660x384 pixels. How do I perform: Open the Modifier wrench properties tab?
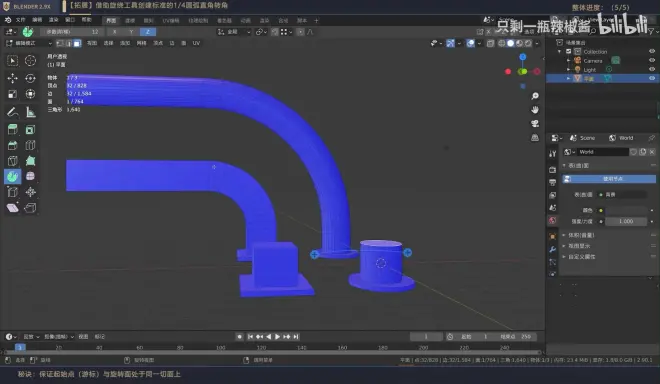pyautogui.click(x=552, y=249)
